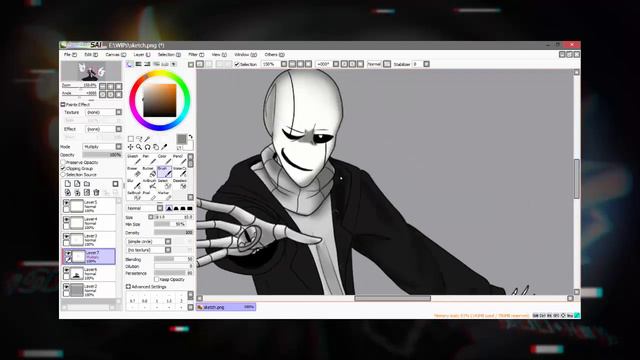This screenshot has height=360, width=640.
Task: Open the Window menu
Action: [245, 54]
